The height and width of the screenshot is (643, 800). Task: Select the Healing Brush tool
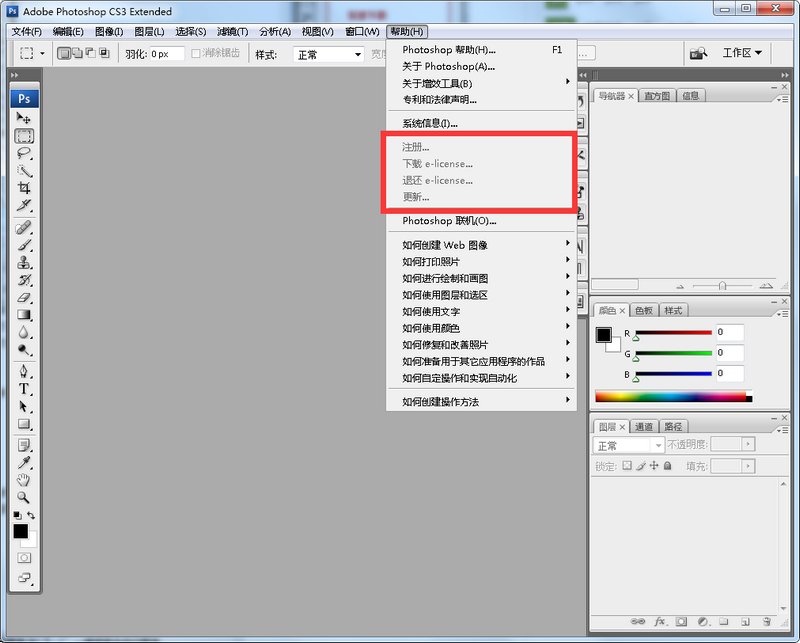click(23, 228)
